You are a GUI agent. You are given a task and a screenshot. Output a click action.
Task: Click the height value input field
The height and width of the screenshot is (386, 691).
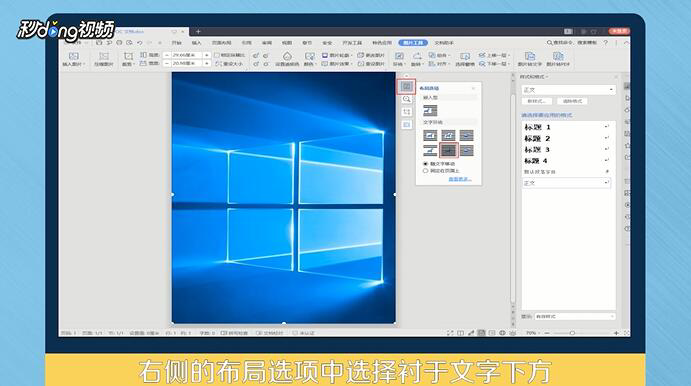(187, 55)
